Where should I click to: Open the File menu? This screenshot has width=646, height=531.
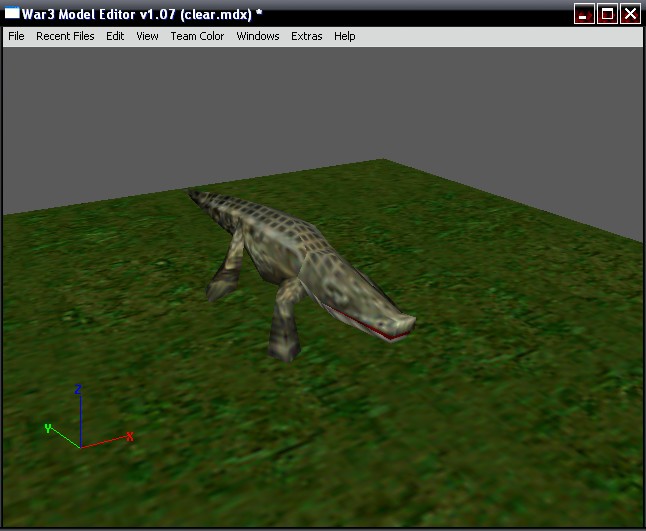click(16, 36)
